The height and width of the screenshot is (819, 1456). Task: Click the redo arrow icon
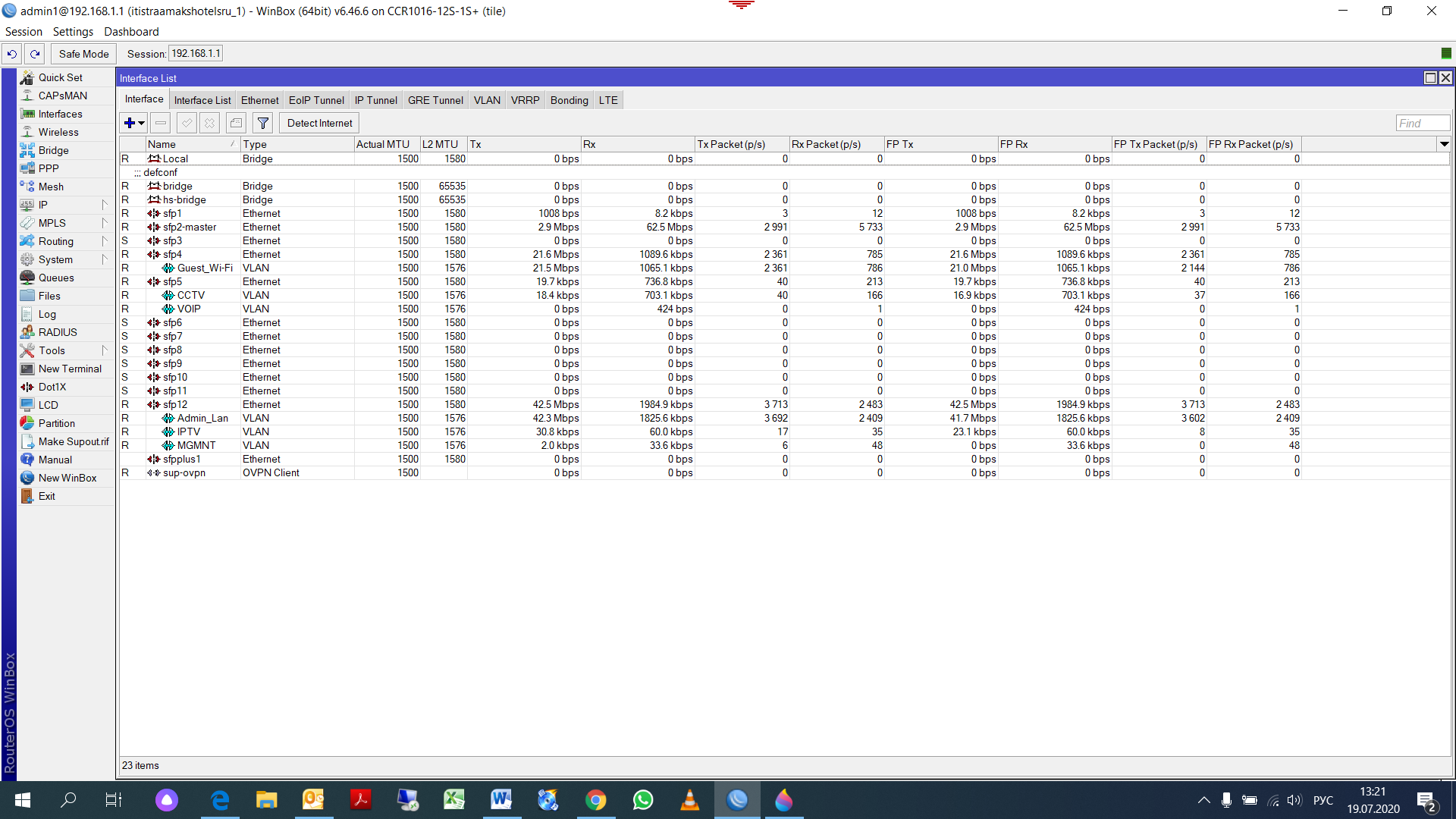pos(35,54)
